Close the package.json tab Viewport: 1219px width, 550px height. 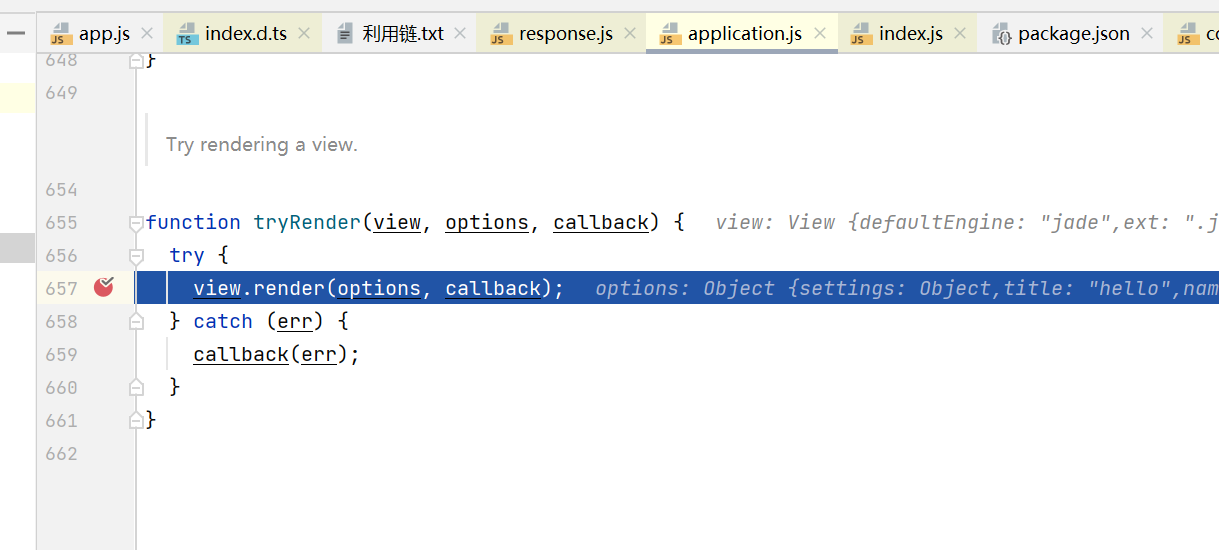[1147, 34]
